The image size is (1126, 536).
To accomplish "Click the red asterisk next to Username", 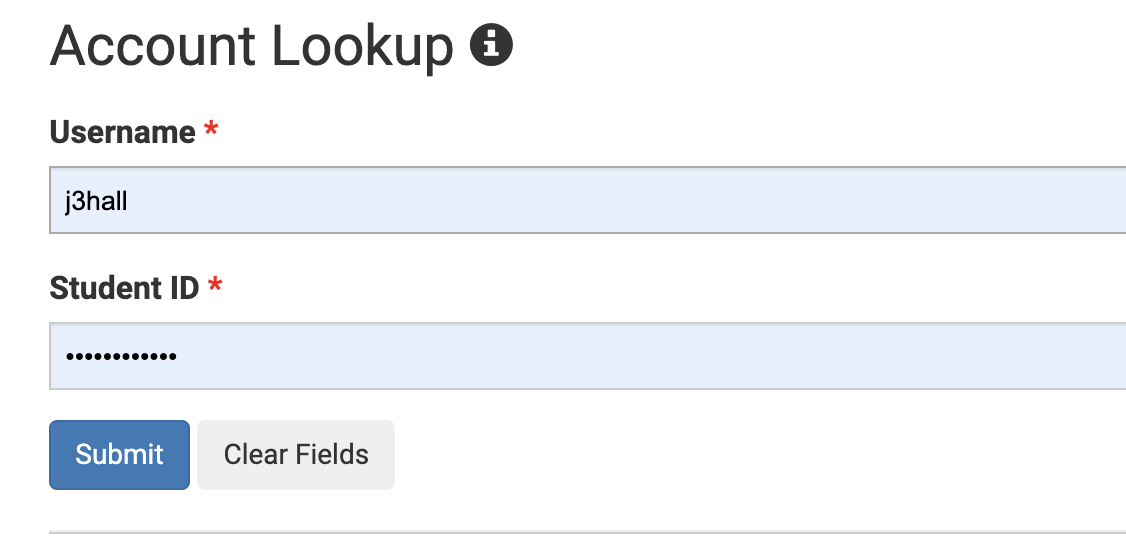I will 210,129.
